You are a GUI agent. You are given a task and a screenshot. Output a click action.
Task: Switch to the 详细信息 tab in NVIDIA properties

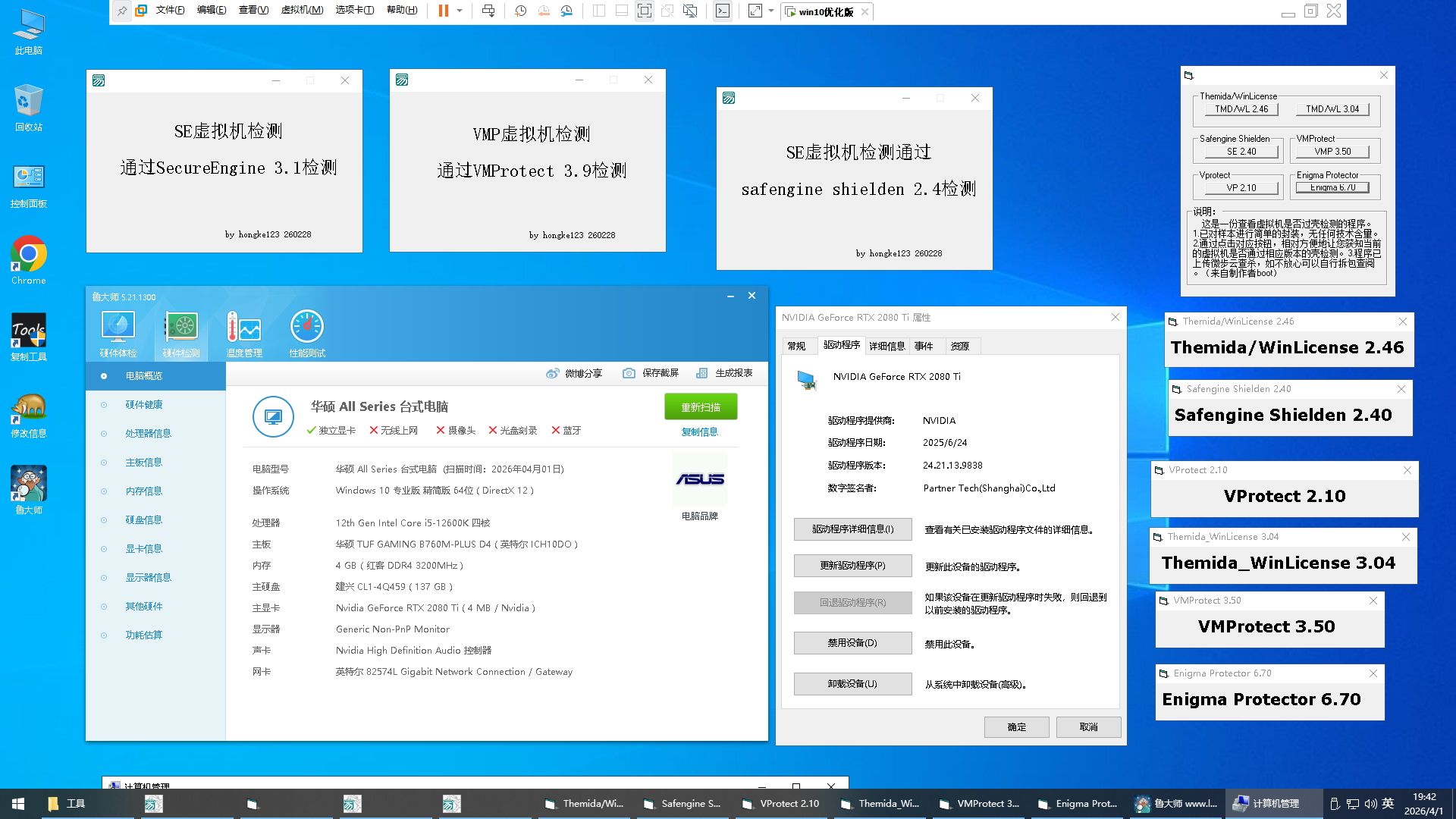point(887,346)
